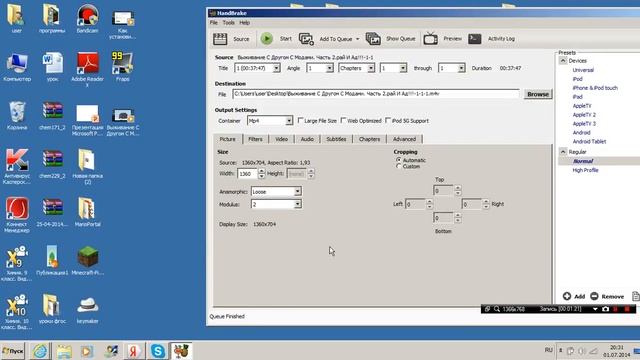Open the Show Queue icon
This screenshot has width=640, height=360.
click(x=373, y=39)
